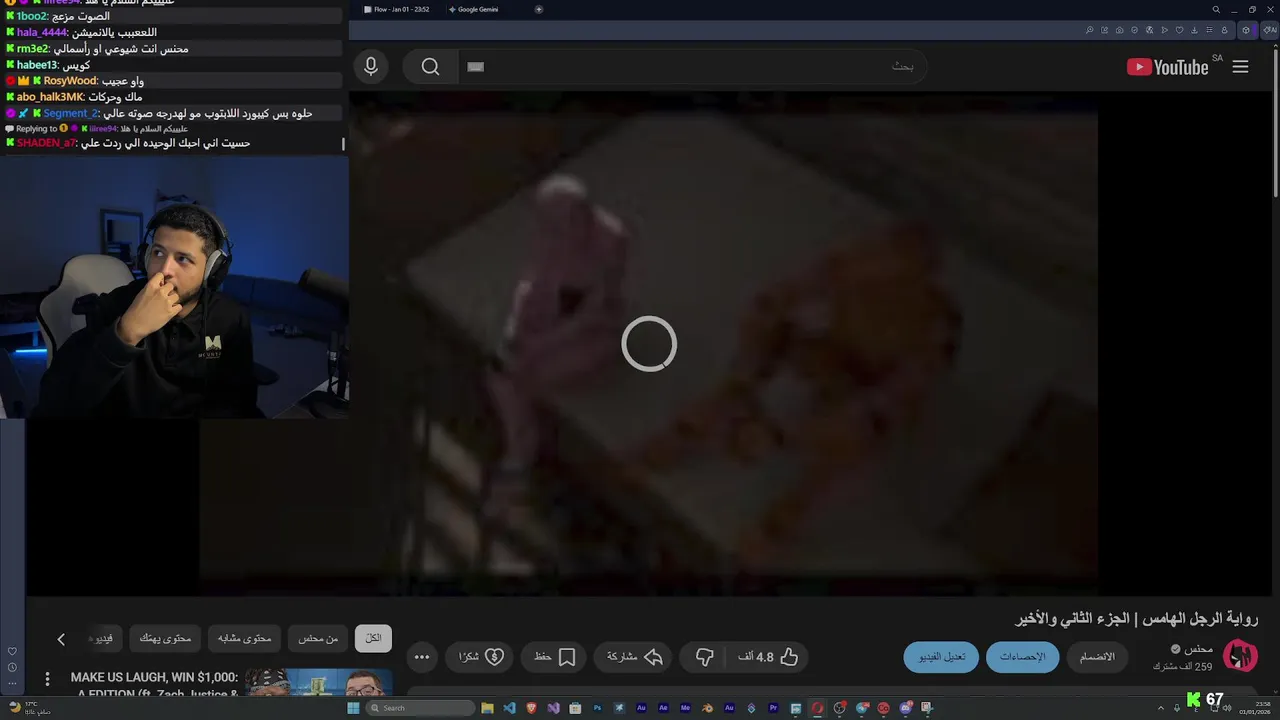This screenshot has height=720, width=1280.
Task: Click the share (مشاركة) button
Action: coord(635,657)
